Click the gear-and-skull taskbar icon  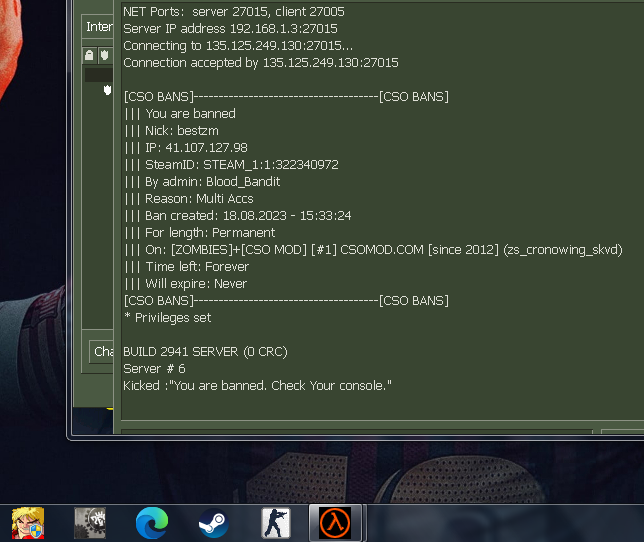point(90,523)
